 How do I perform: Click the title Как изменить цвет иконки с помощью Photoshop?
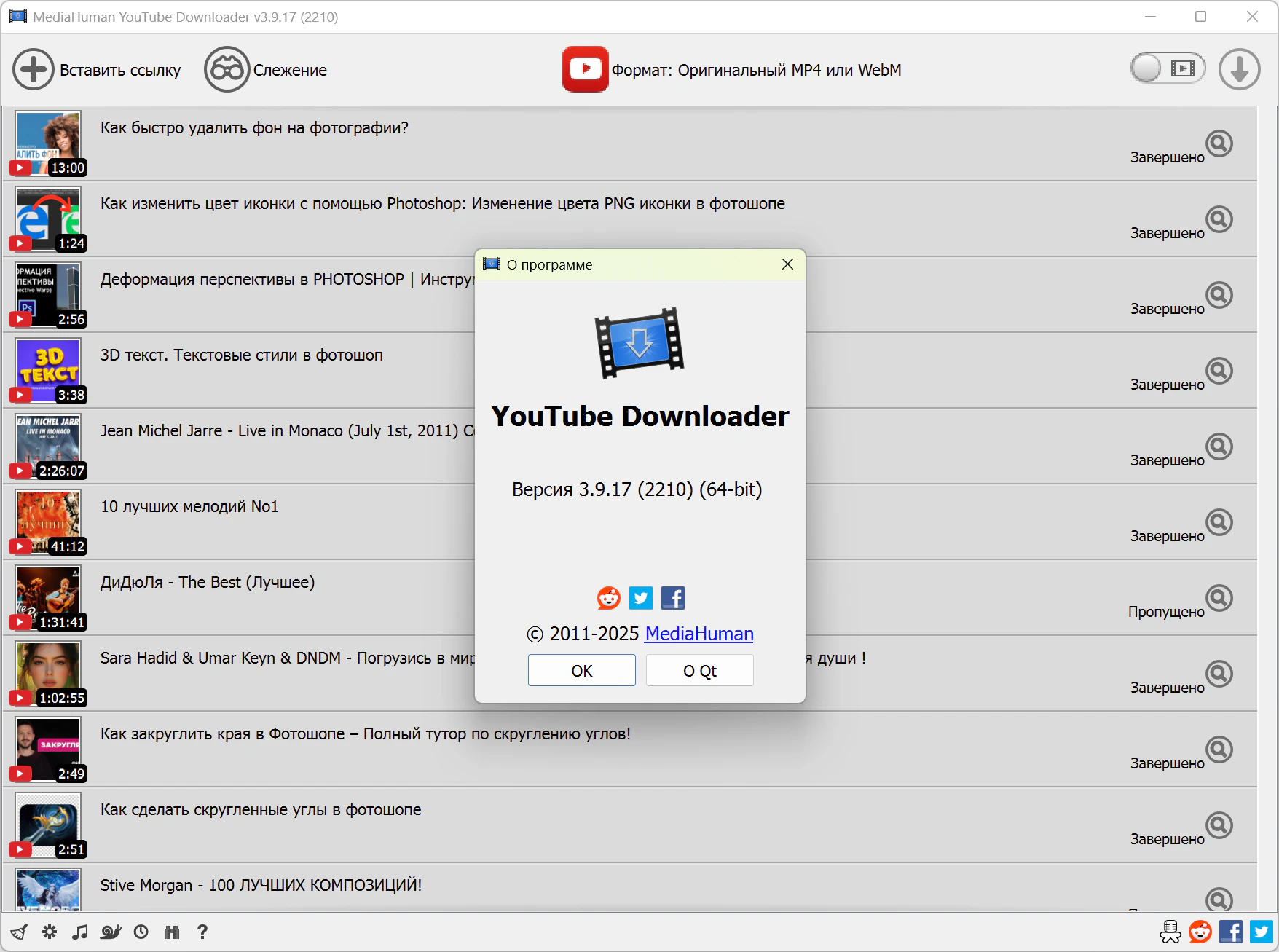[443, 204]
